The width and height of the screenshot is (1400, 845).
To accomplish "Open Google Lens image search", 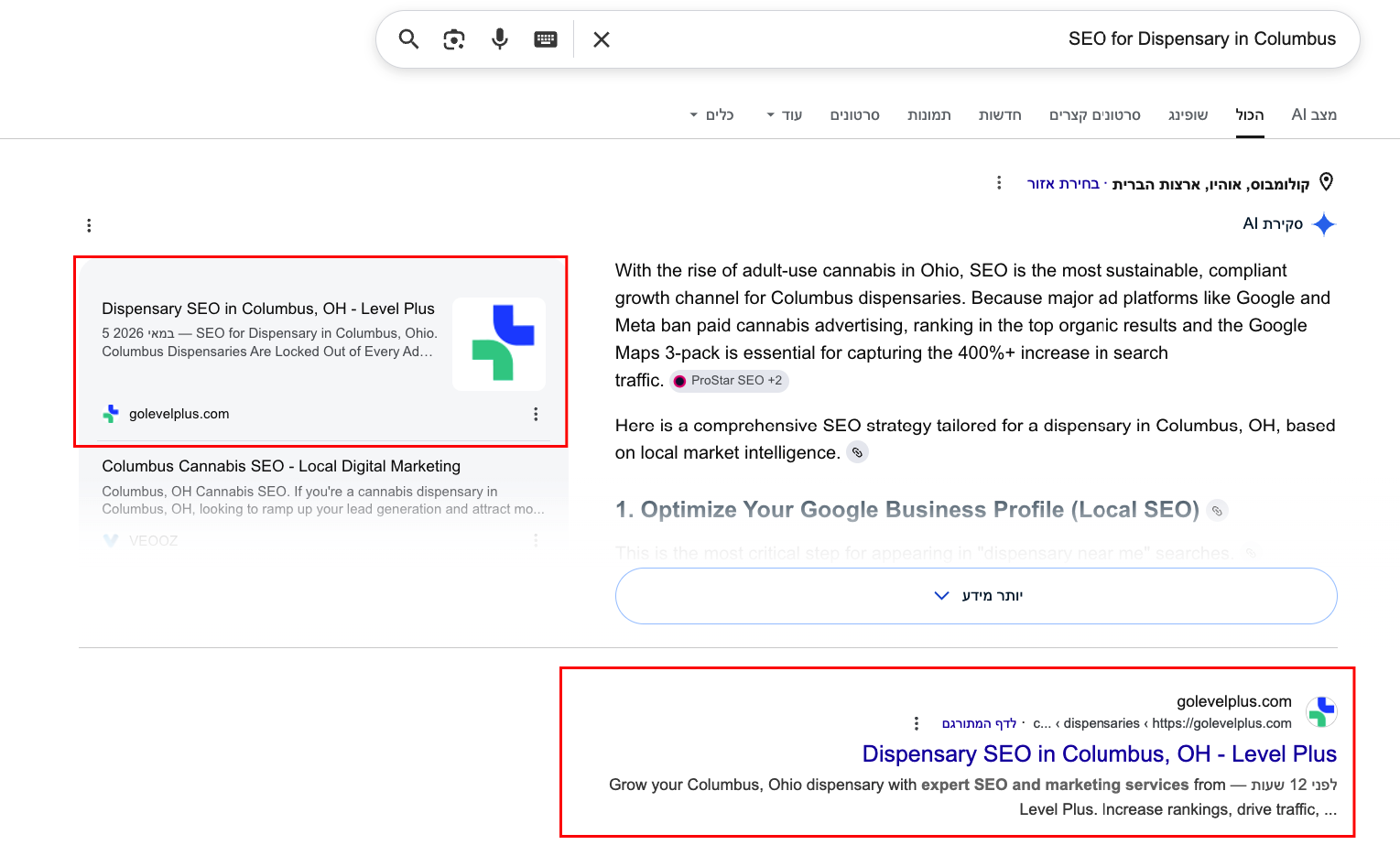I will point(454,39).
